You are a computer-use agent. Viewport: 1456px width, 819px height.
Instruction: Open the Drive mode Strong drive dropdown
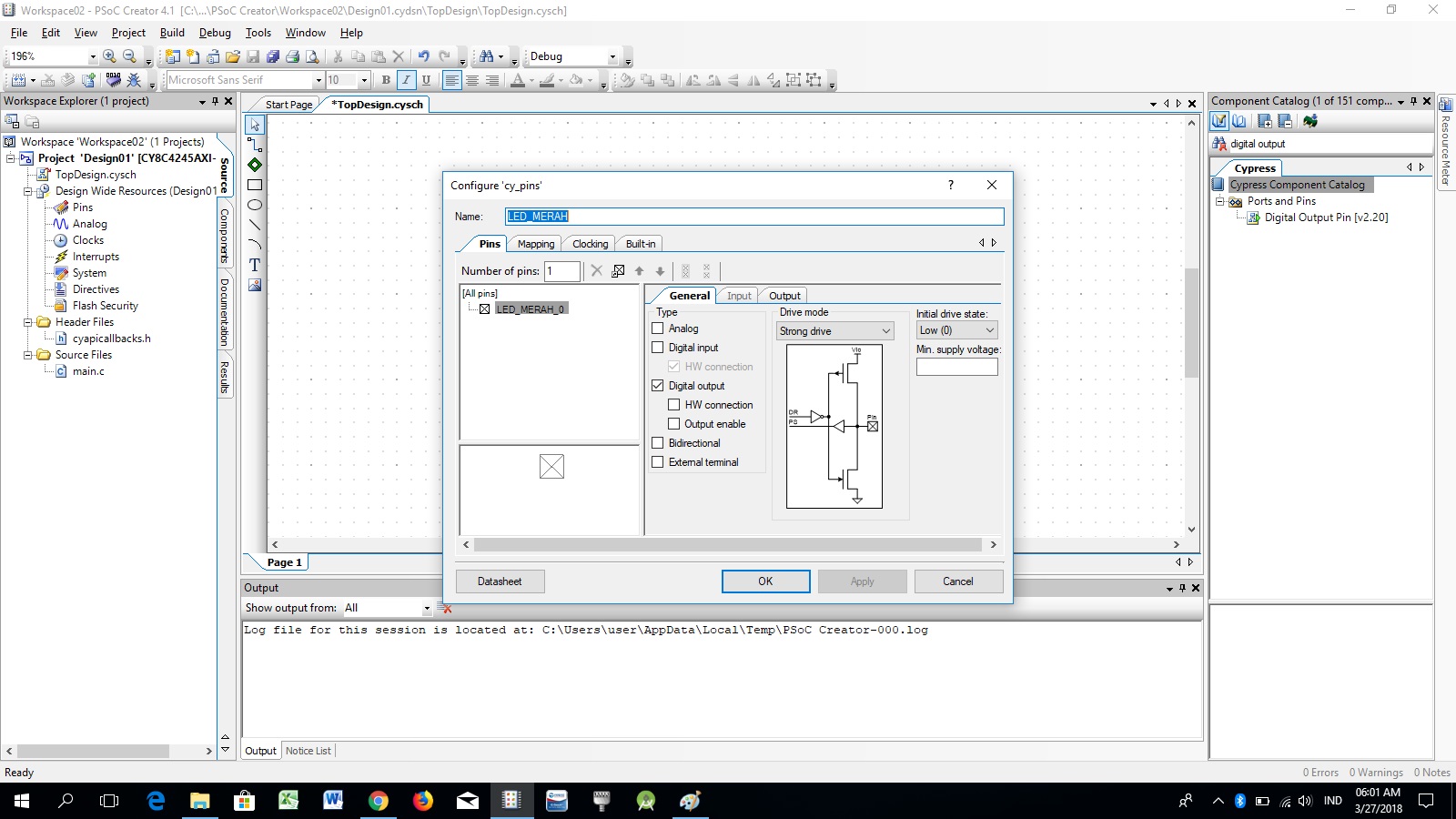pyautogui.click(x=834, y=331)
